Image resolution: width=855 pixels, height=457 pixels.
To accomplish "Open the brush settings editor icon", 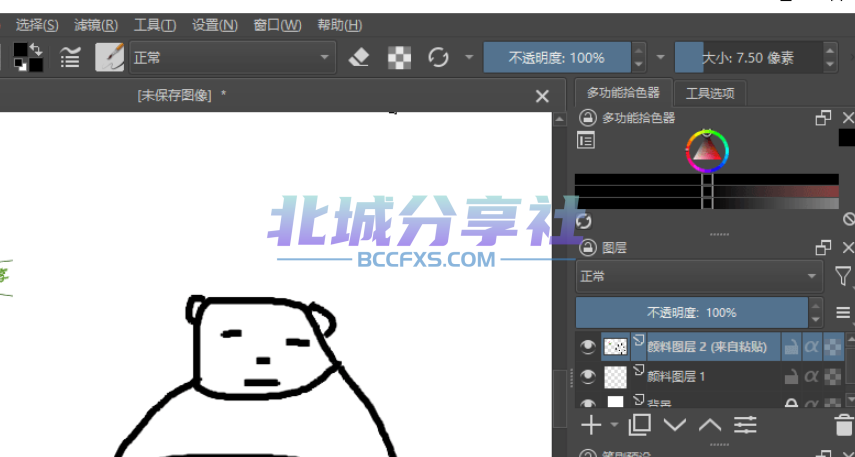I will click(70, 57).
